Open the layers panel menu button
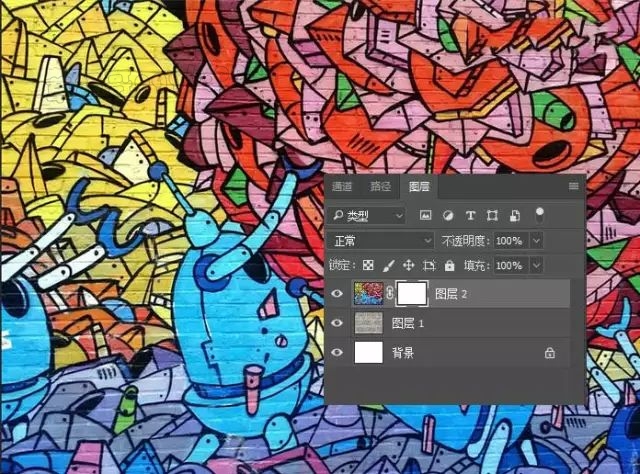Viewport: 640px width, 474px height. tap(573, 186)
